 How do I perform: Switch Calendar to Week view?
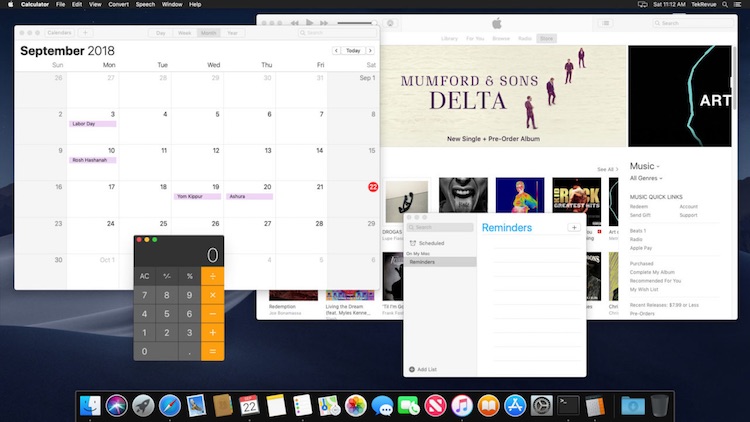pyautogui.click(x=185, y=33)
